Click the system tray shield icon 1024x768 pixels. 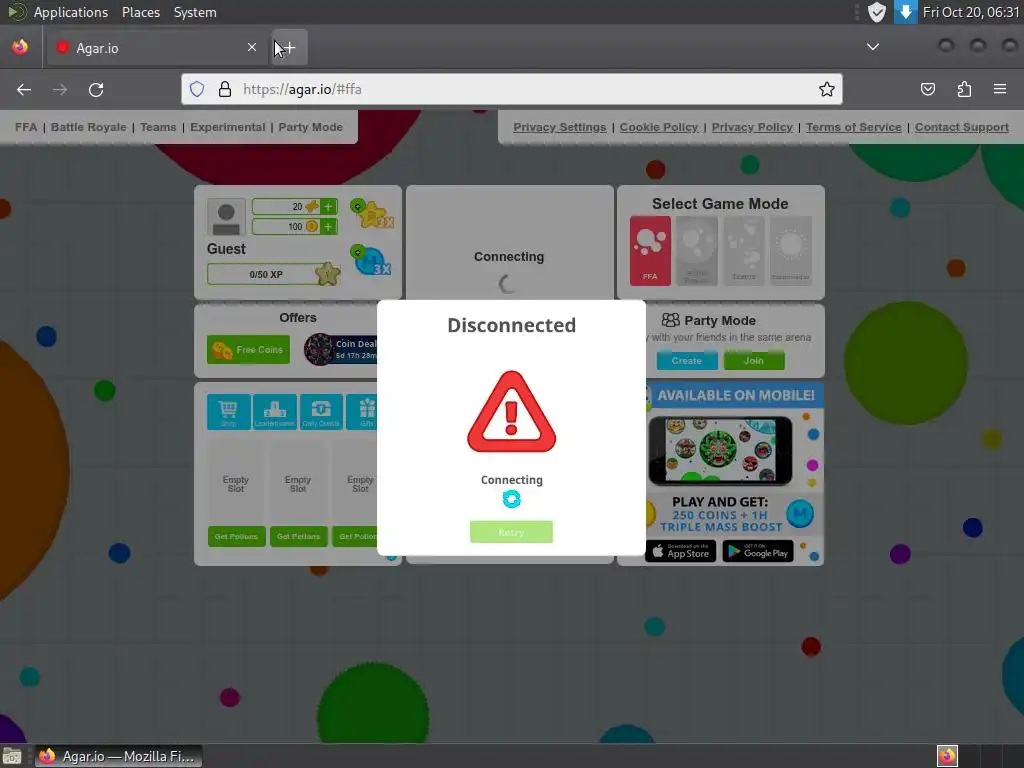[876, 12]
